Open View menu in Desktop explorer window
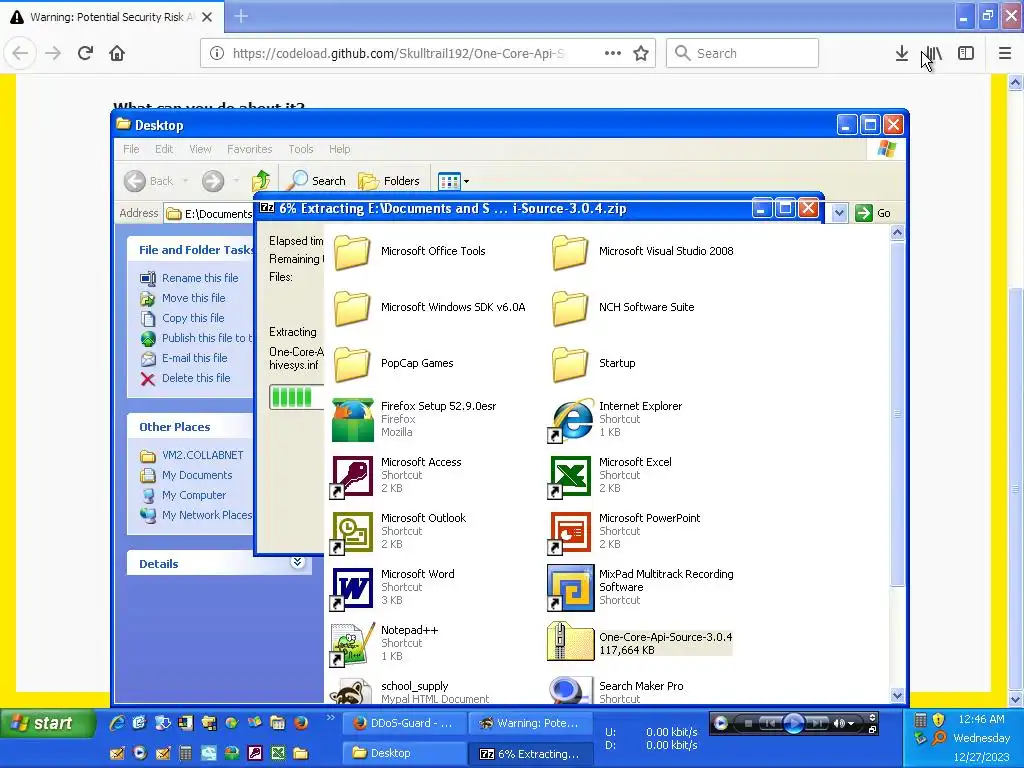This screenshot has height=768, width=1024. (200, 149)
